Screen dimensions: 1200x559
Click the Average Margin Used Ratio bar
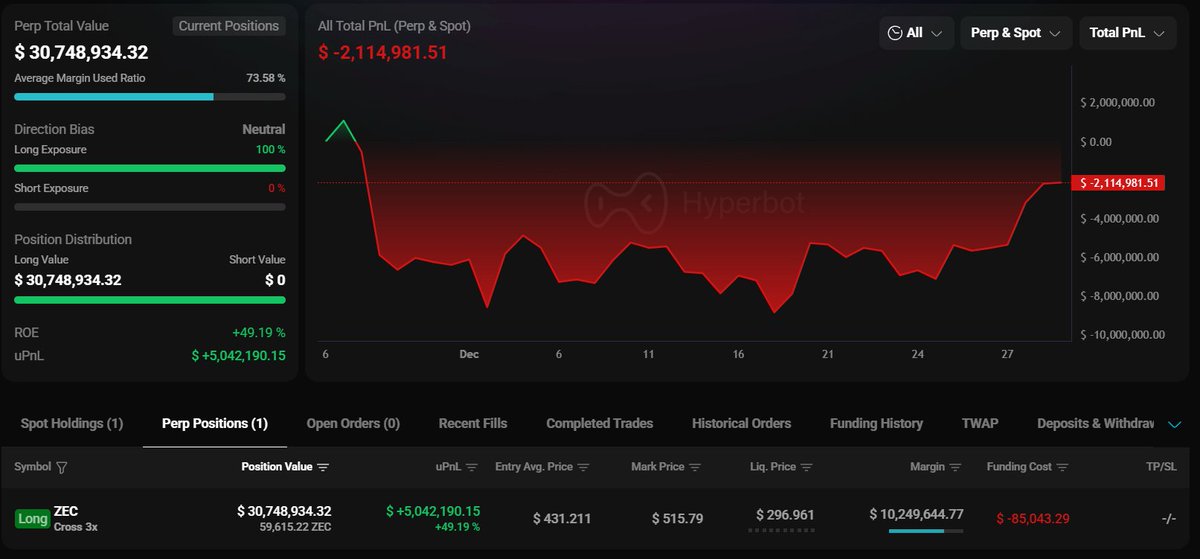click(150, 97)
